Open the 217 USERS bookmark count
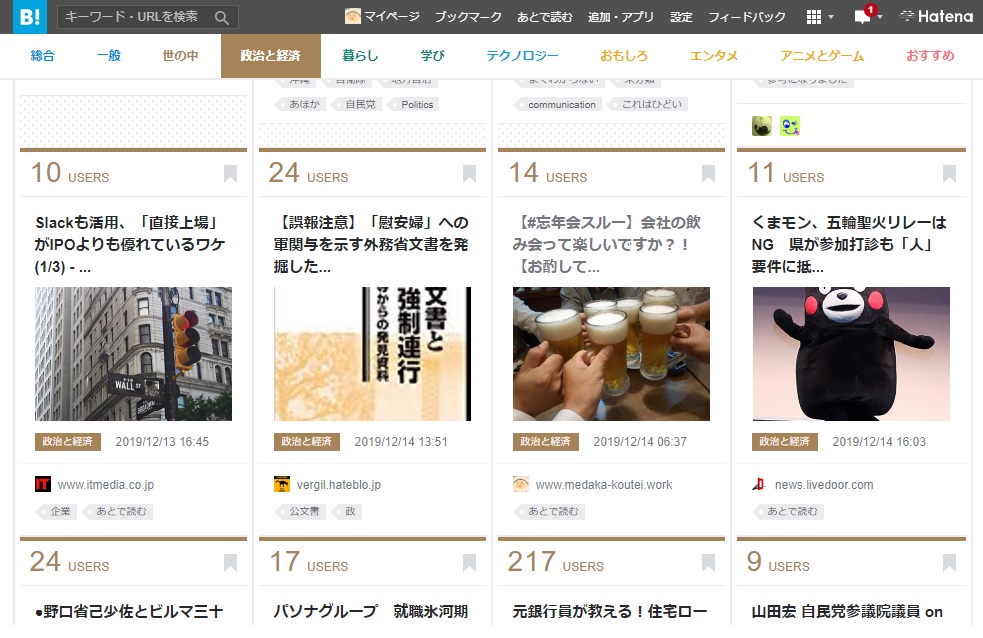This screenshot has width=983, height=638. coord(555,562)
